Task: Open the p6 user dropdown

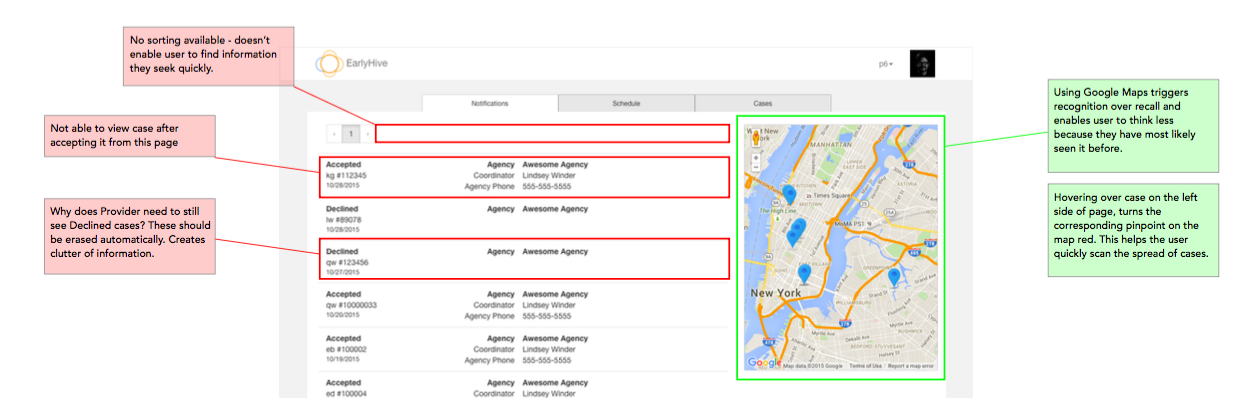Action: (x=886, y=64)
